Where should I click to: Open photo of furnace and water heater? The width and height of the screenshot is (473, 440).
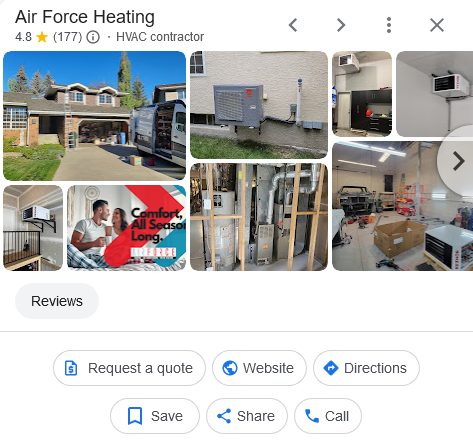(259, 217)
